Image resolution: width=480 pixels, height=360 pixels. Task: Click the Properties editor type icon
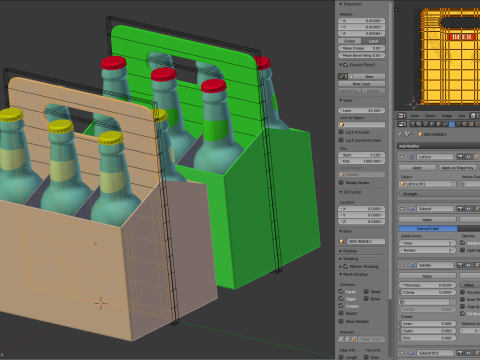[402, 124]
